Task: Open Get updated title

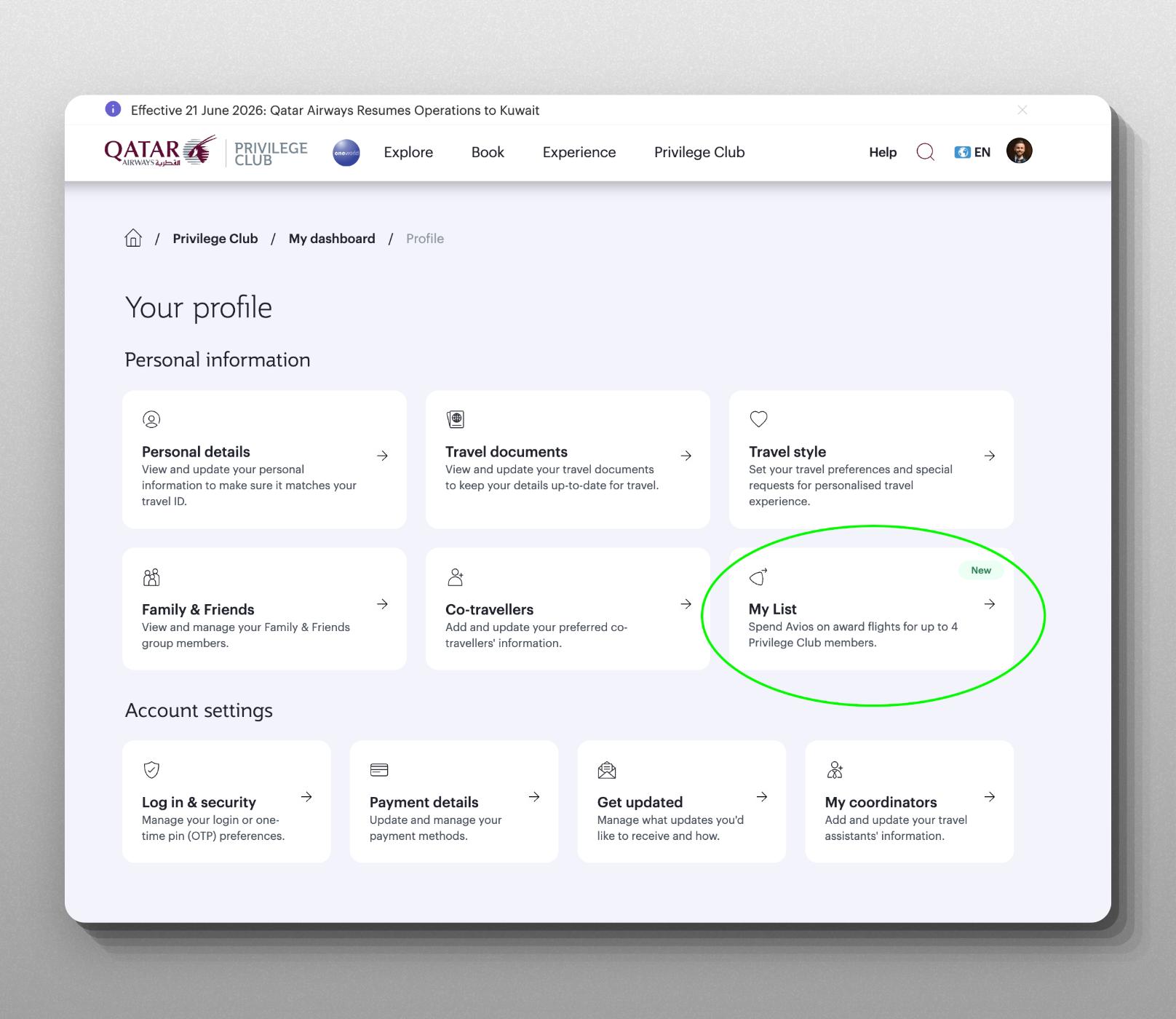Action: click(x=640, y=802)
